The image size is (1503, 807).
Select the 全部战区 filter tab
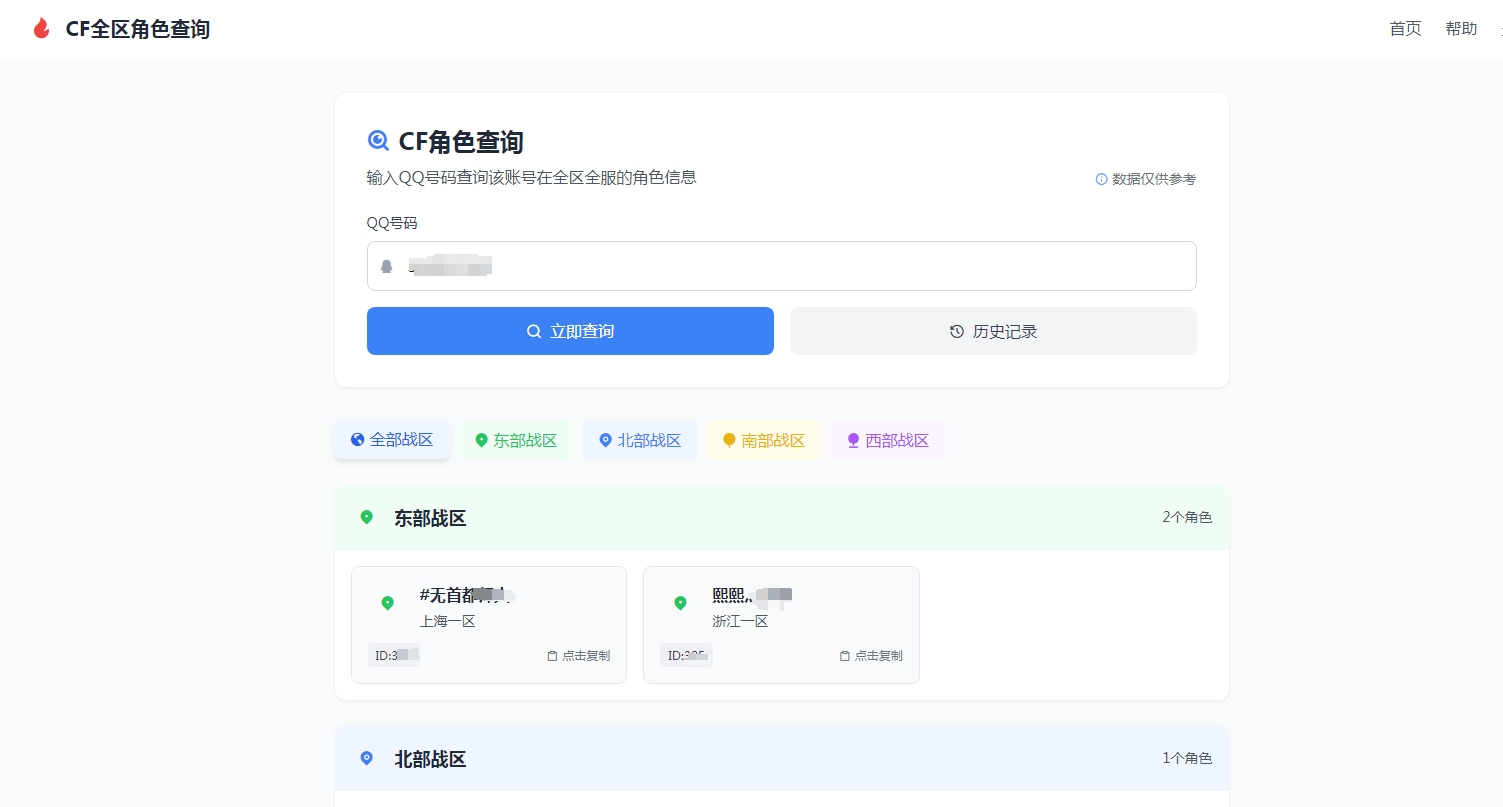pyautogui.click(x=392, y=440)
